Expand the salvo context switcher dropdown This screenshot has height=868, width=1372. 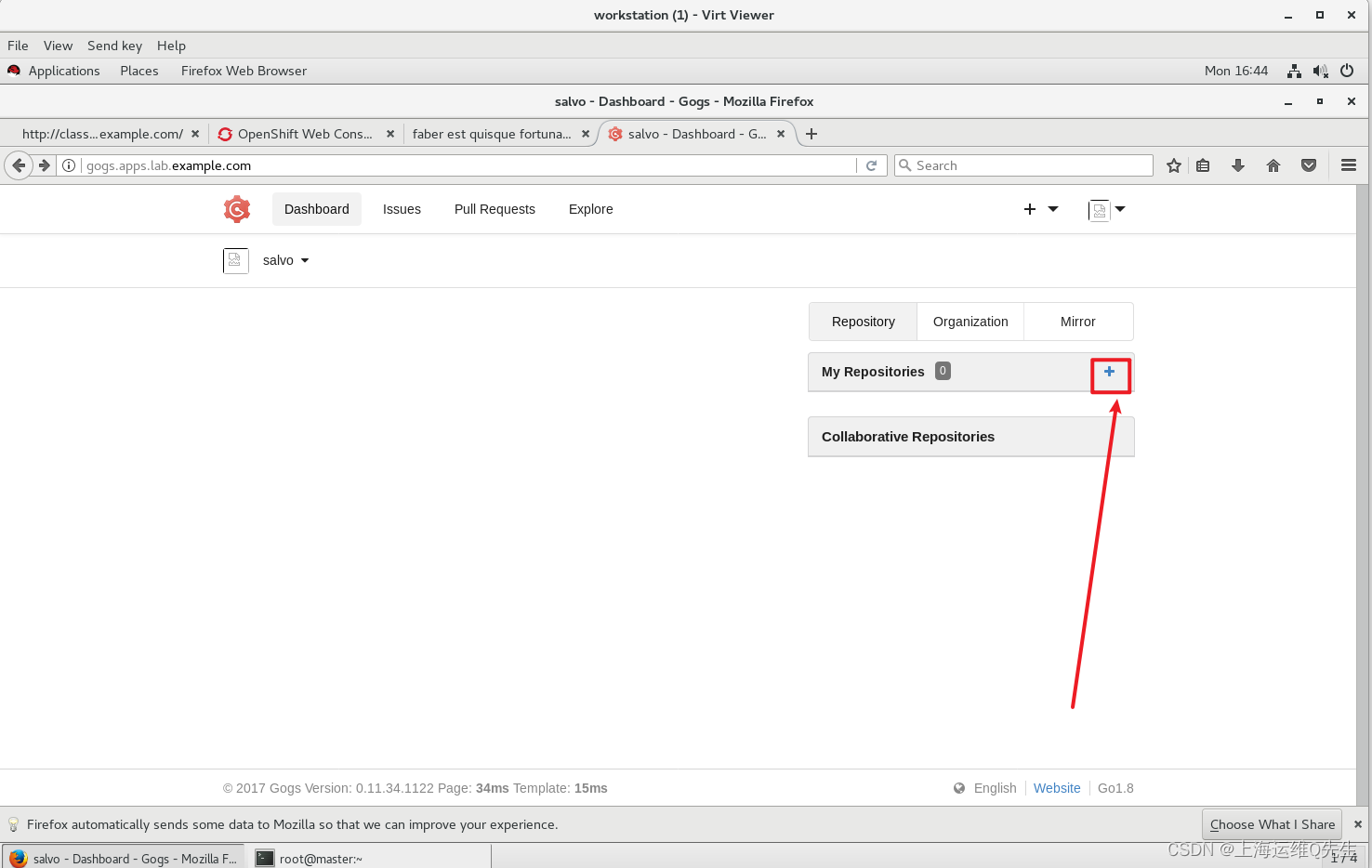(285, 260)
